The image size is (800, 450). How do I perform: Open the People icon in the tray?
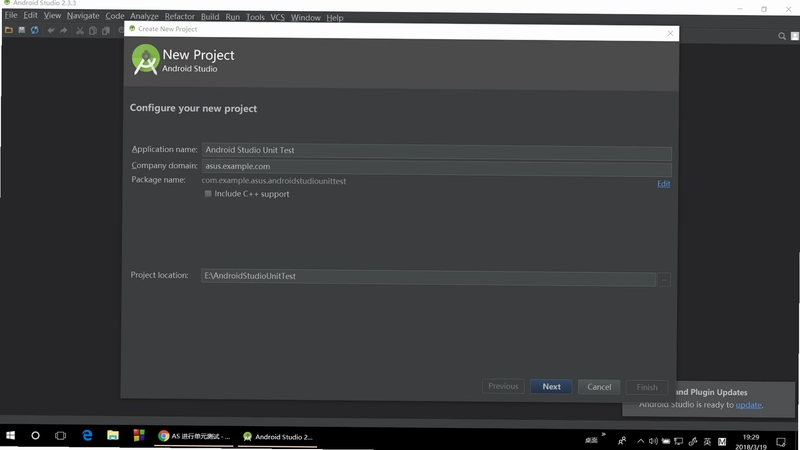(x=622, y=441)
